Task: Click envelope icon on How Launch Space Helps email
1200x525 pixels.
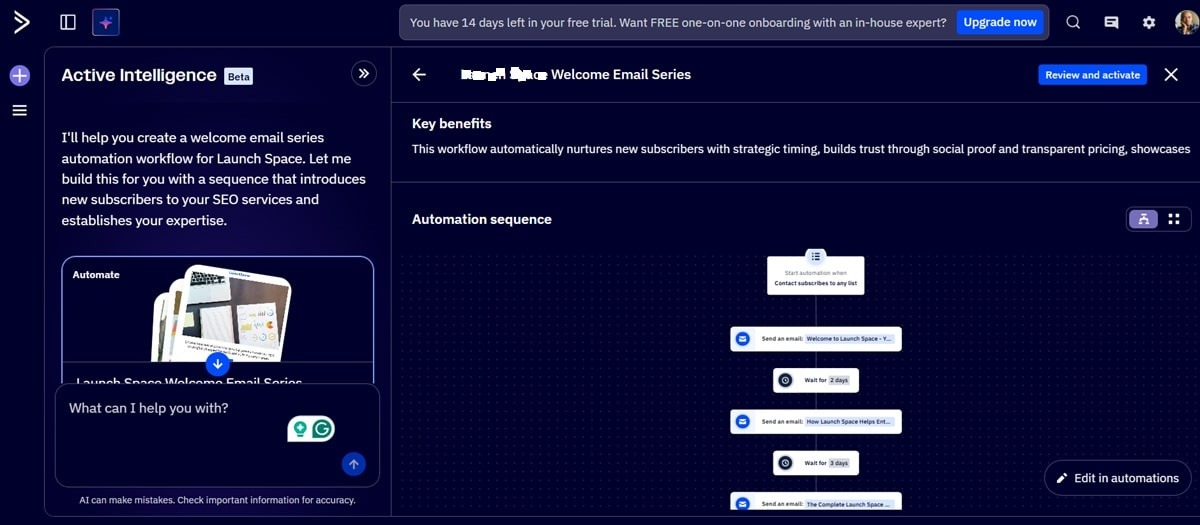Action: pos(743,422)
